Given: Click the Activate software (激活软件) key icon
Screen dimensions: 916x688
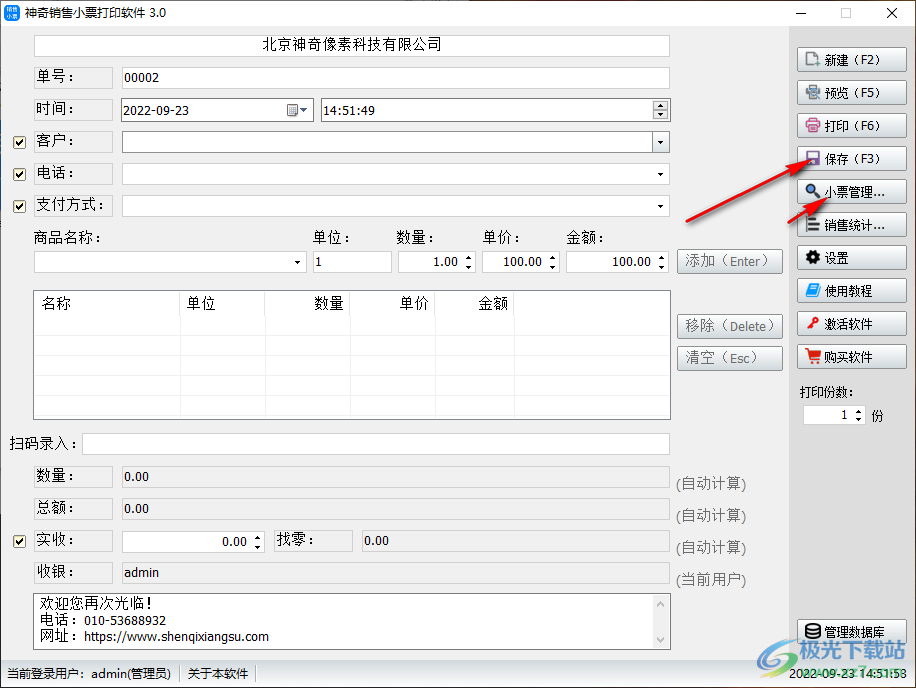Looking at the screenshot, I should 812,323.
